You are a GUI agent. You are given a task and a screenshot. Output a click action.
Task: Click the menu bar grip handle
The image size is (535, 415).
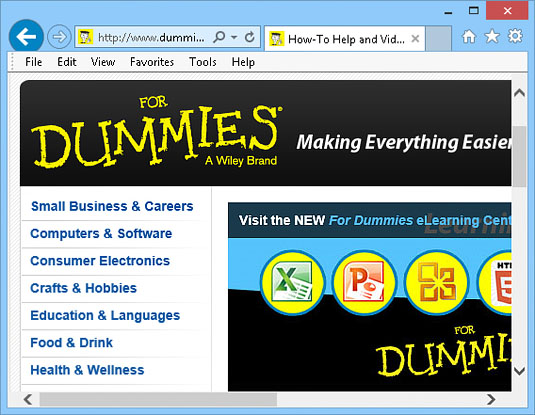pyautogui.click(x=13, y=62)
